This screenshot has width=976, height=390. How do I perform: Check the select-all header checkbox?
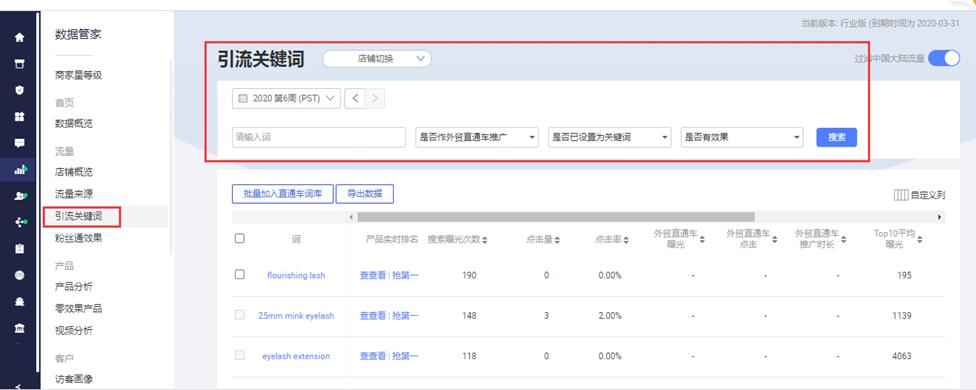(240, 238)
